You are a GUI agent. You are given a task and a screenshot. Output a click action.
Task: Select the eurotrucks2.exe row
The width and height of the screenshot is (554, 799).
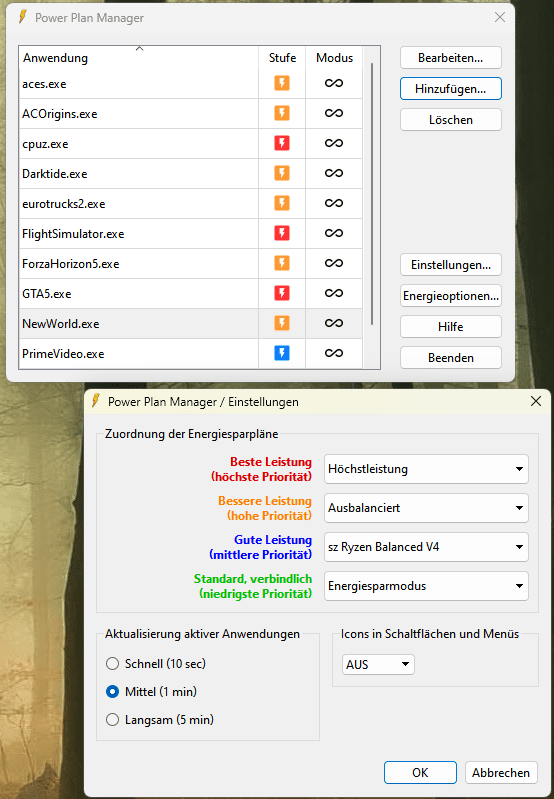tap(191, 204)
